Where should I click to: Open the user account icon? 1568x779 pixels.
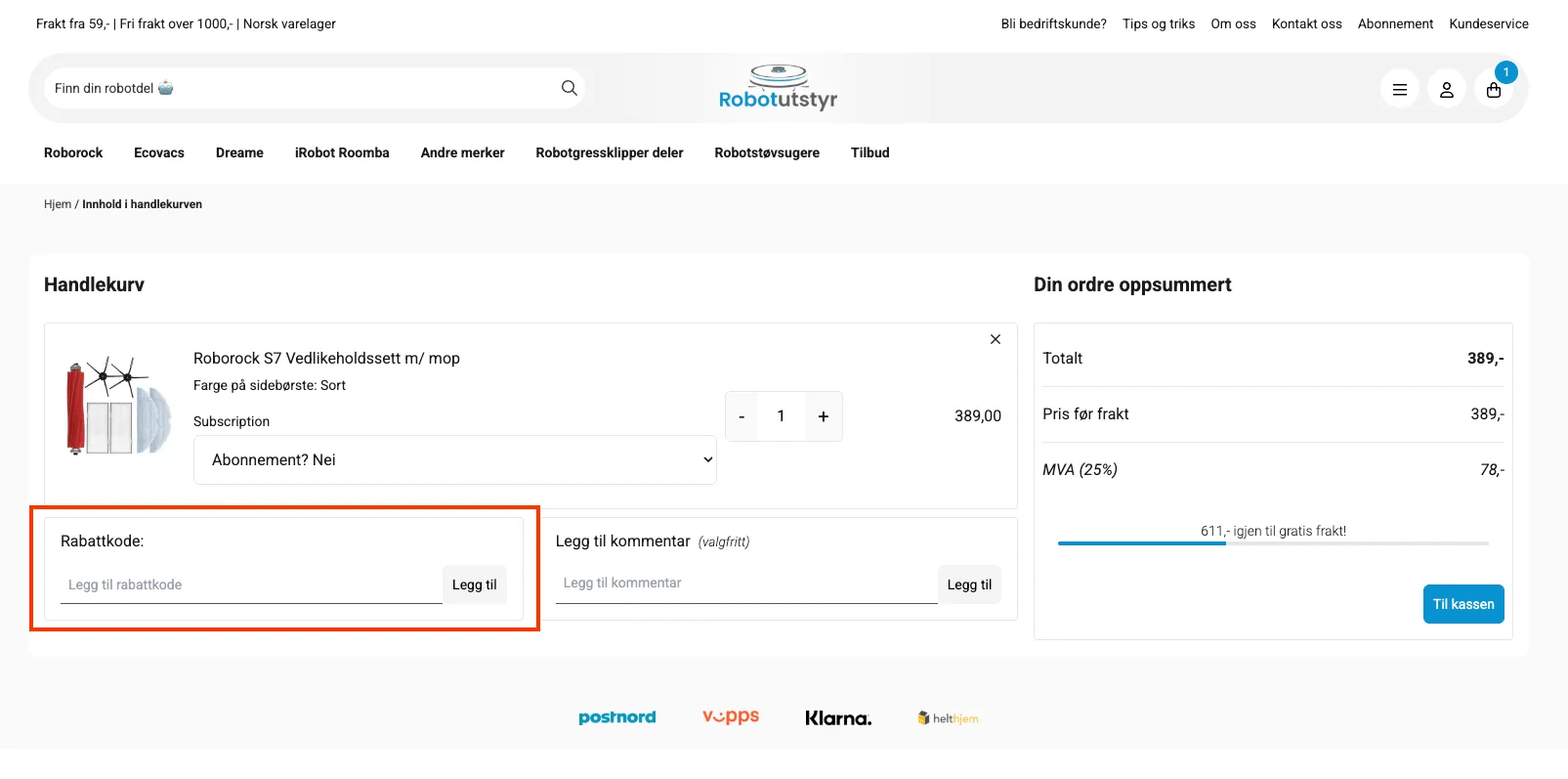[x=1447, y=89]
